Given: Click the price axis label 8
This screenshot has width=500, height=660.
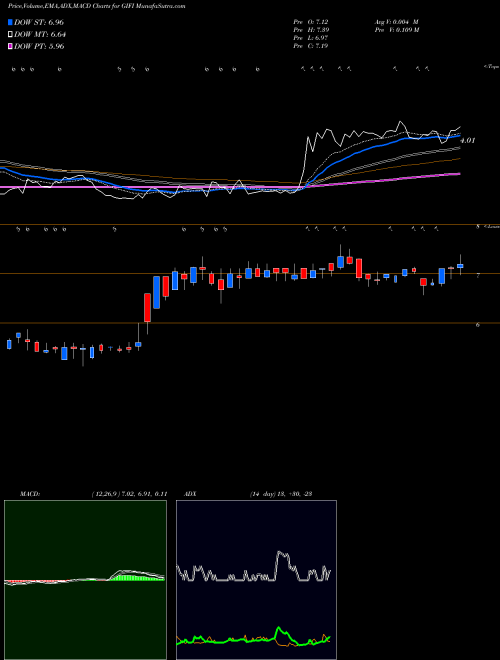Looking at the screenshot, I should click(478, 227).
